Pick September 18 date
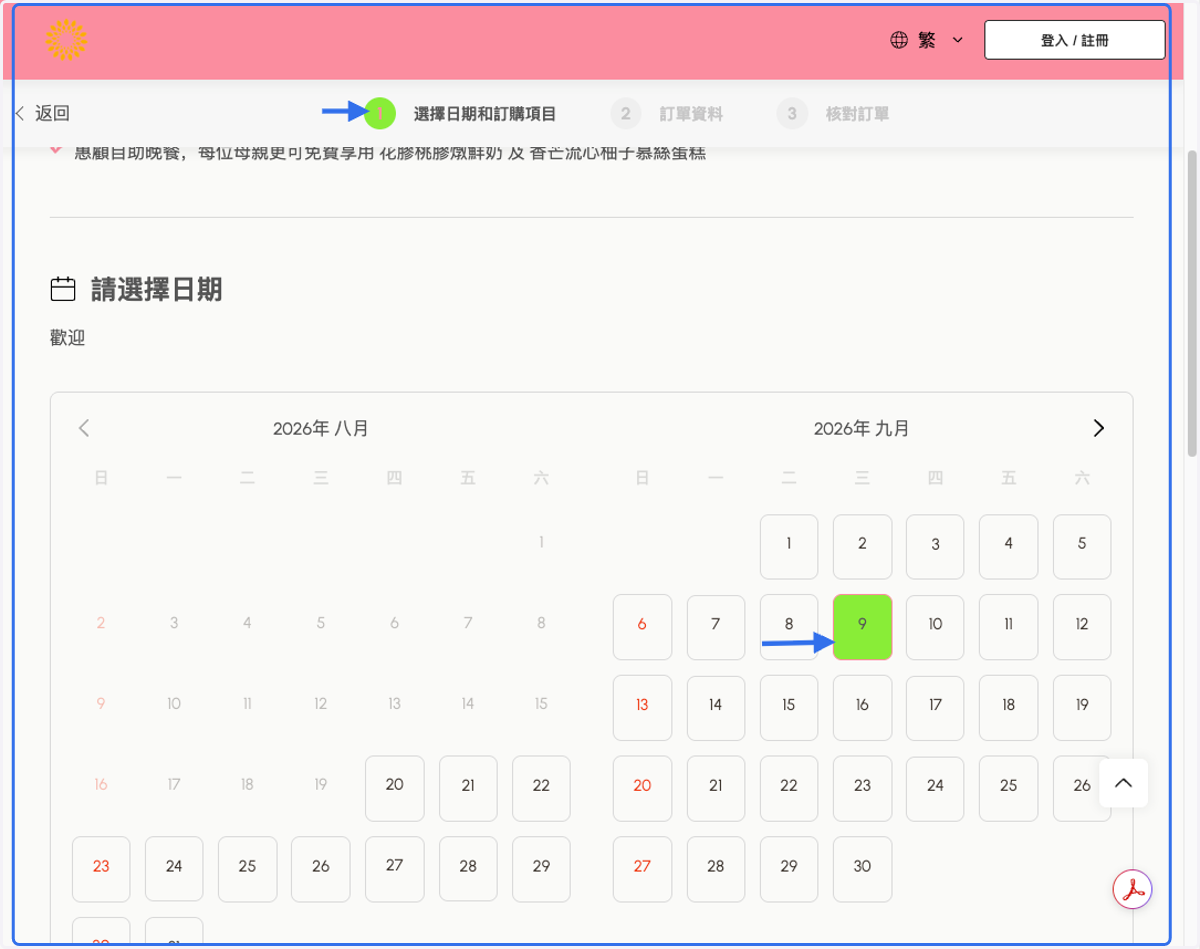The image size is (1200, 949). click(x=1008, y=708)
